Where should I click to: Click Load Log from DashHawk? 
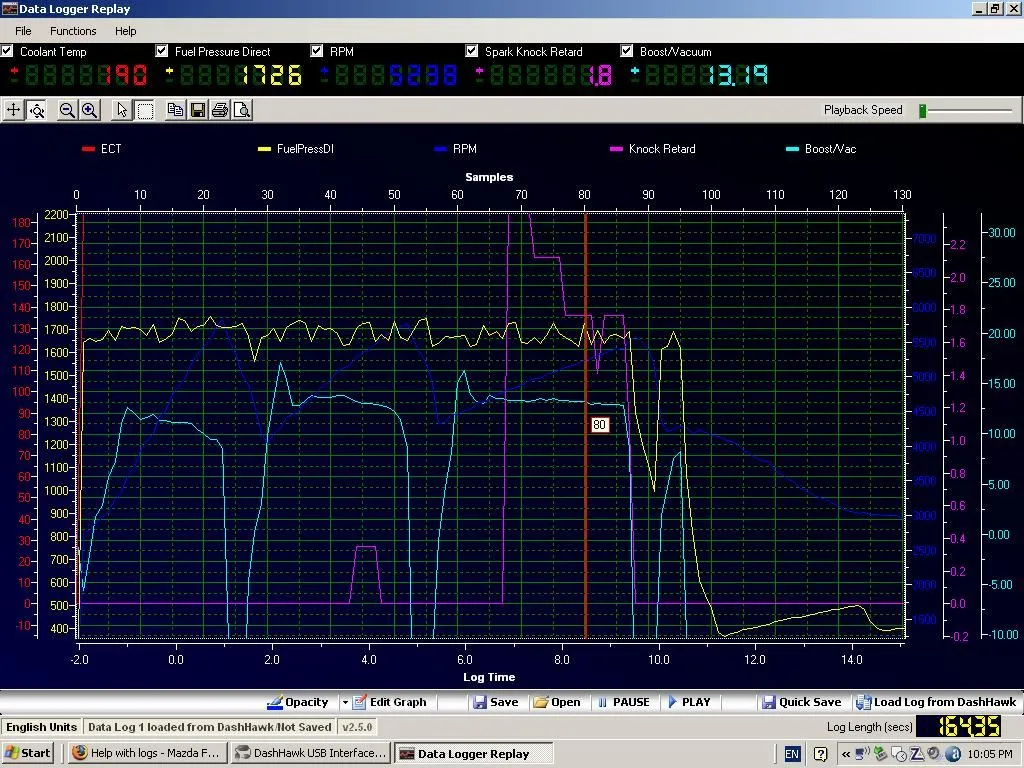coord(936,702)
